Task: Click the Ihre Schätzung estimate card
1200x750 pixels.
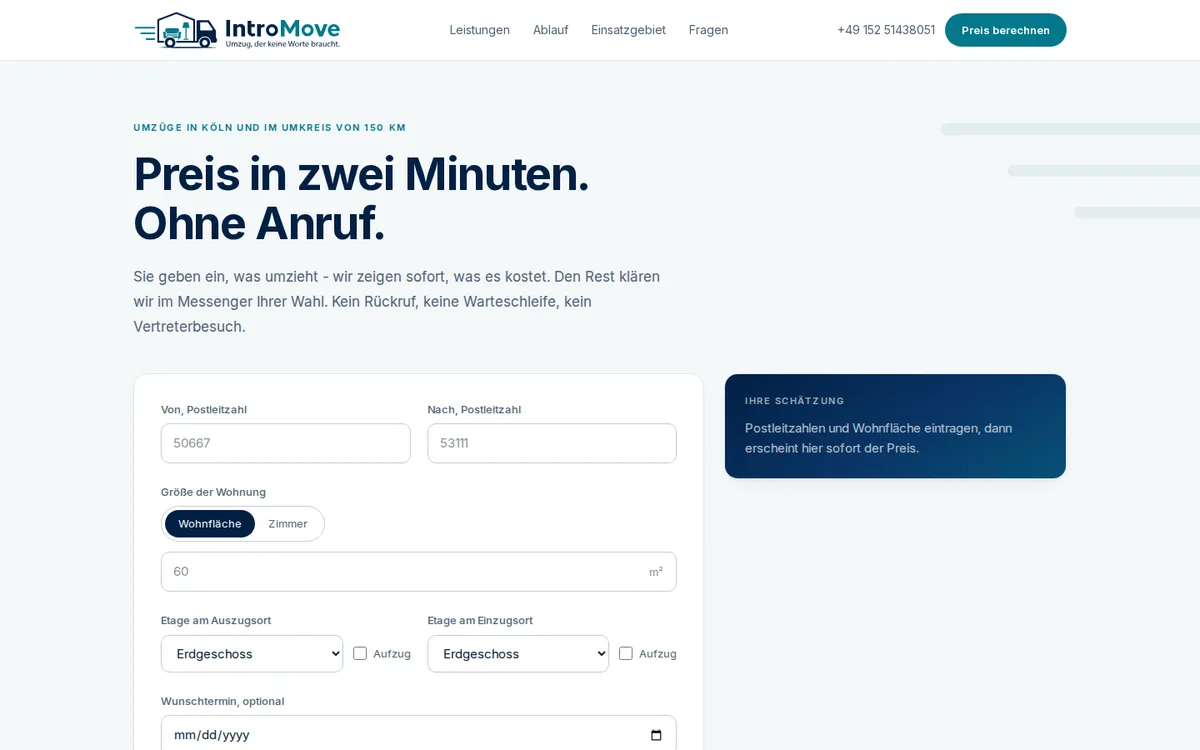Action: [895, 426]
